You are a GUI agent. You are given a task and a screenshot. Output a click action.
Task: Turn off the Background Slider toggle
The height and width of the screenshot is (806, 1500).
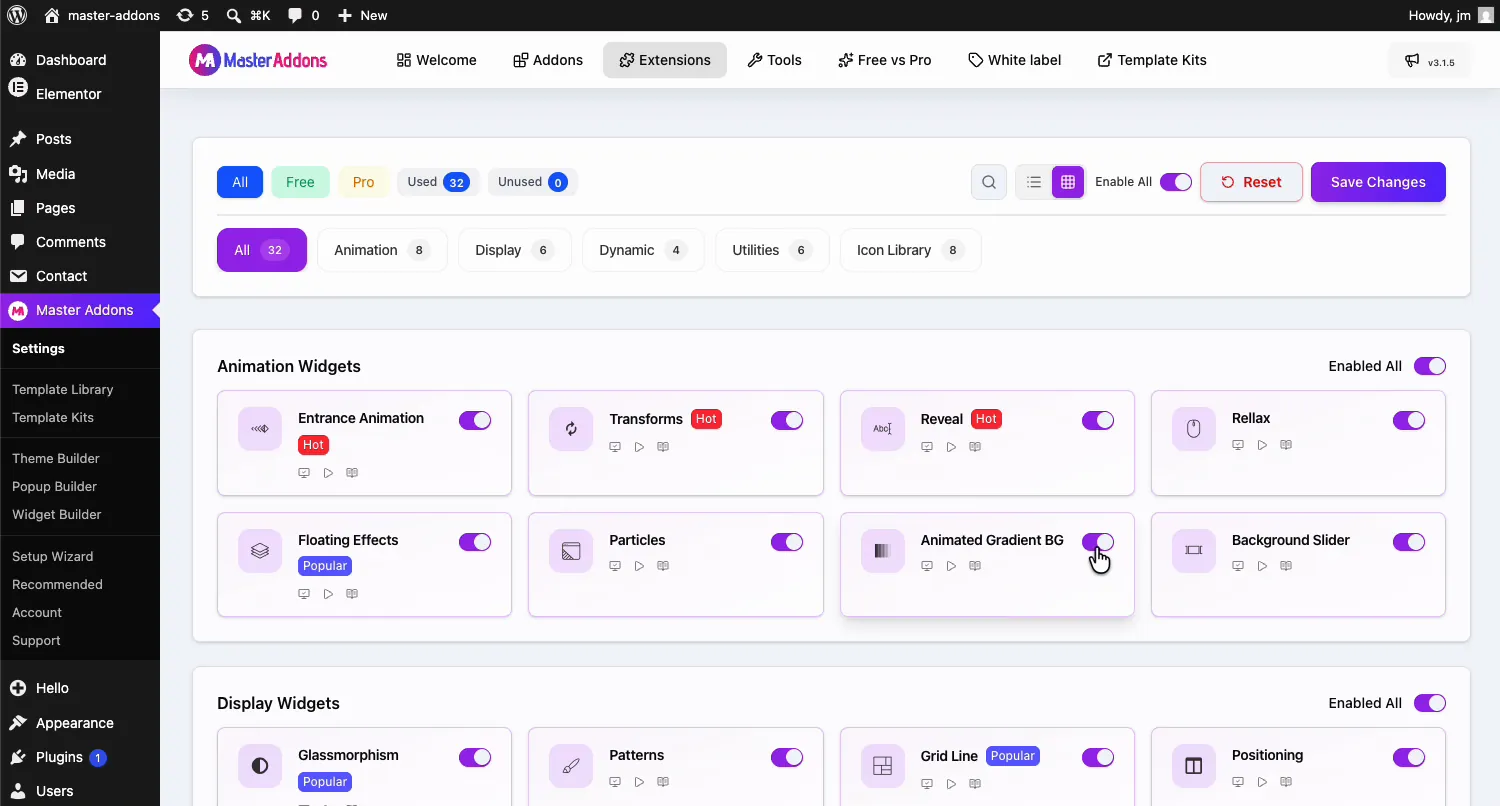pyautogui.click(x=1409, y=542)
